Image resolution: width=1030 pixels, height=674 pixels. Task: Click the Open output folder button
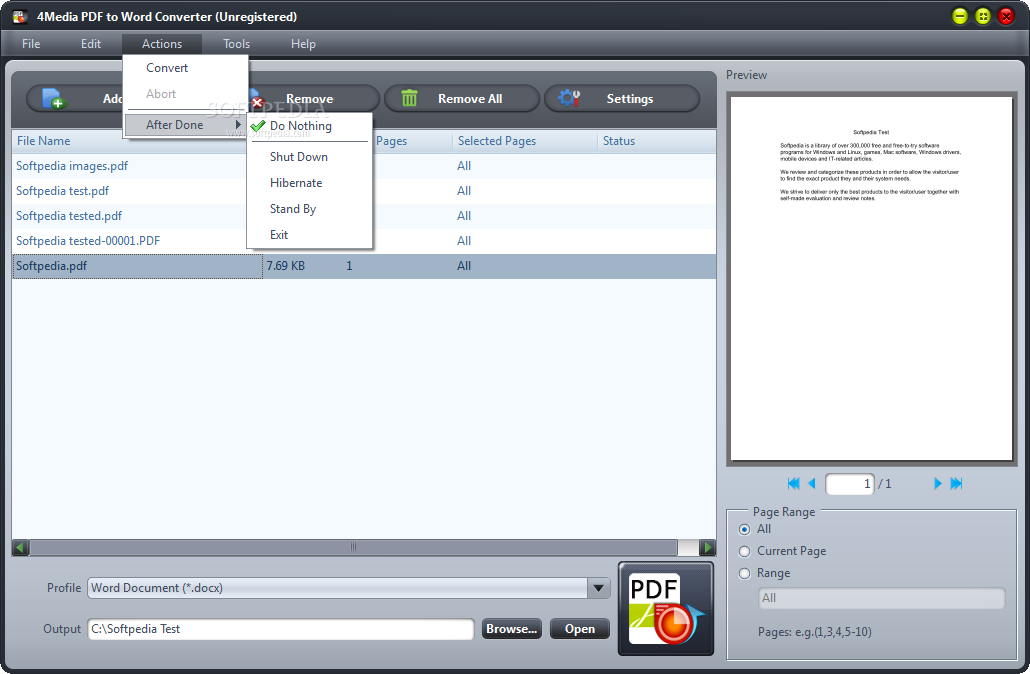579,629
